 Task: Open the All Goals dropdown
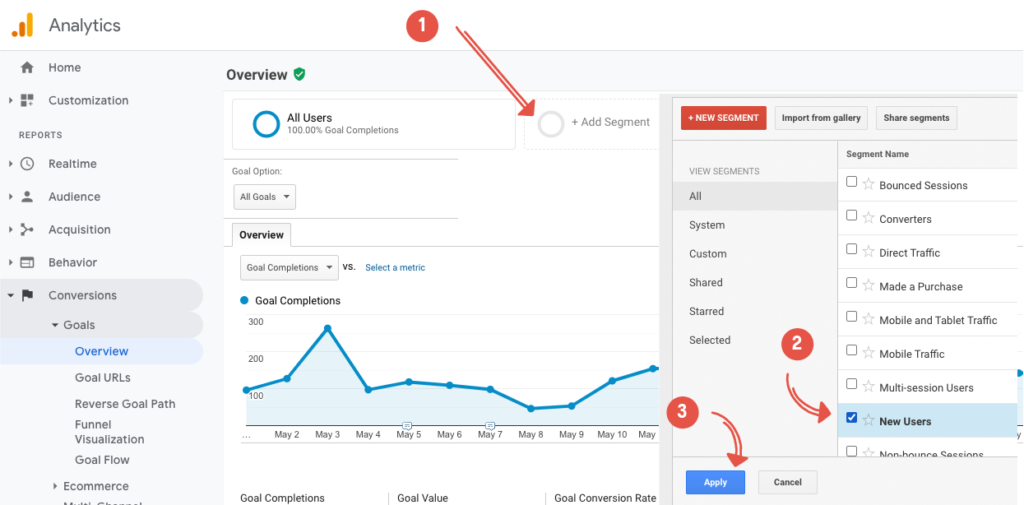(264, 197)
